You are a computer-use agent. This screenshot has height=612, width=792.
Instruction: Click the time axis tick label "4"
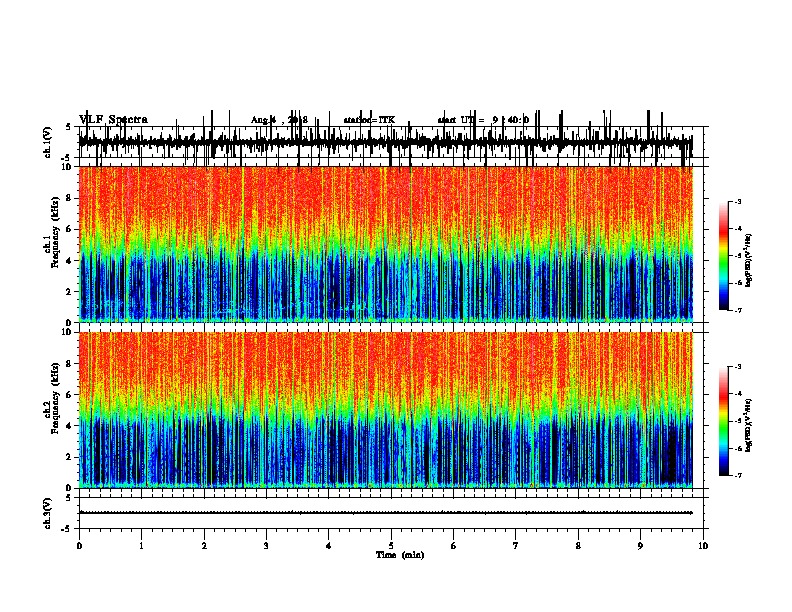tap(329, 546)
